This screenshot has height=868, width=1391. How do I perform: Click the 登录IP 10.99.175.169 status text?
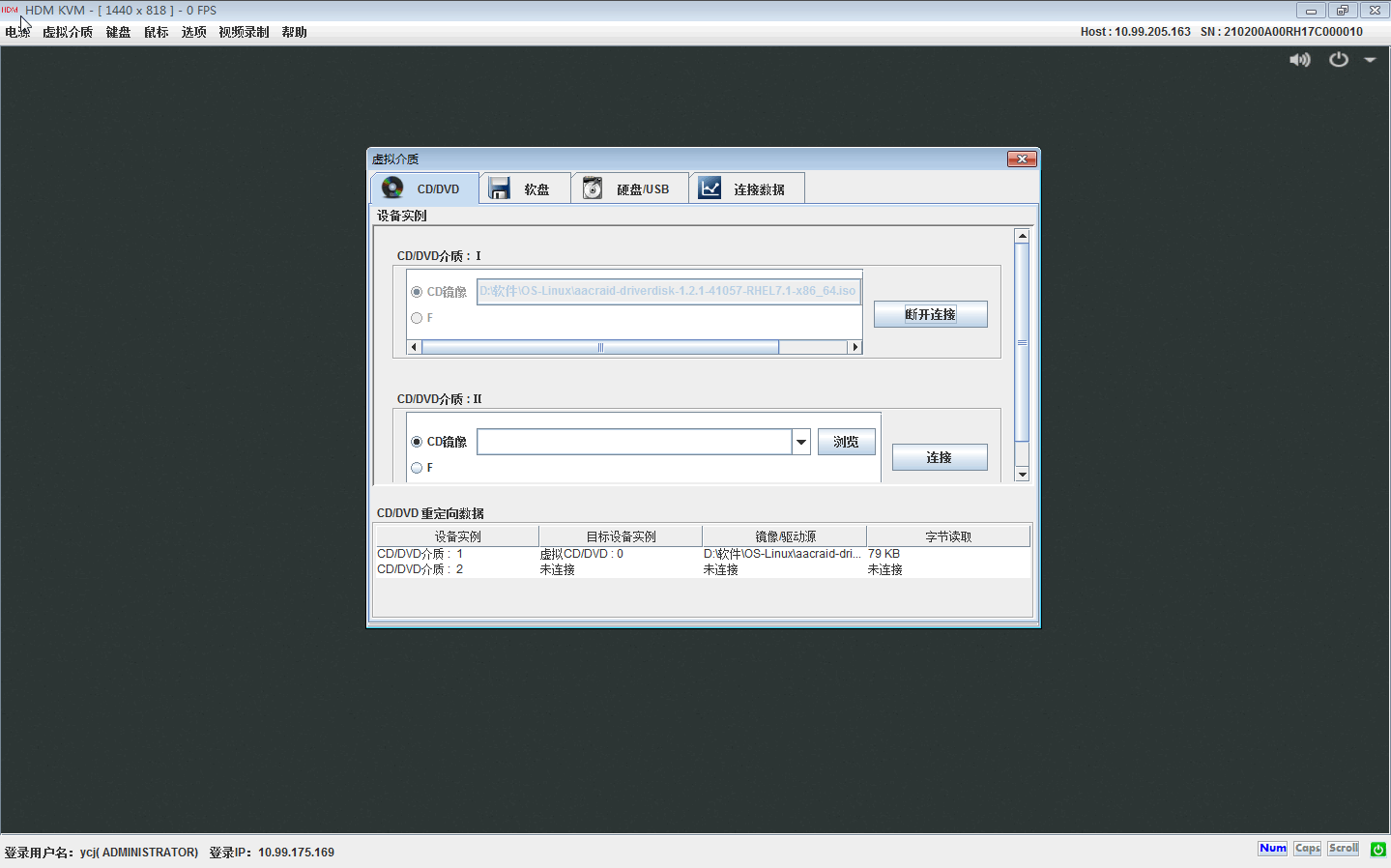[x=272, y=853]
